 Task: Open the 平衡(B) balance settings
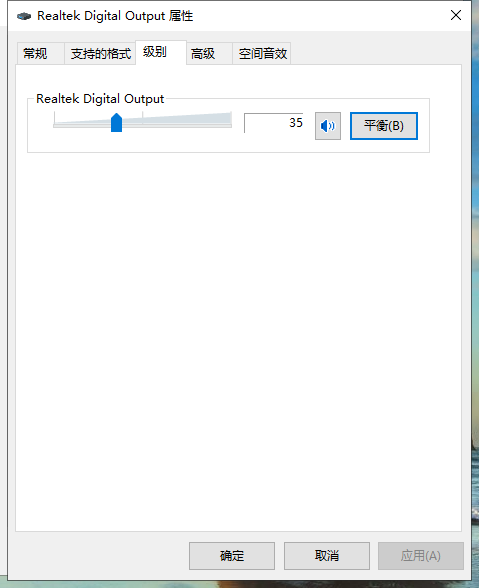click(384, 126)
